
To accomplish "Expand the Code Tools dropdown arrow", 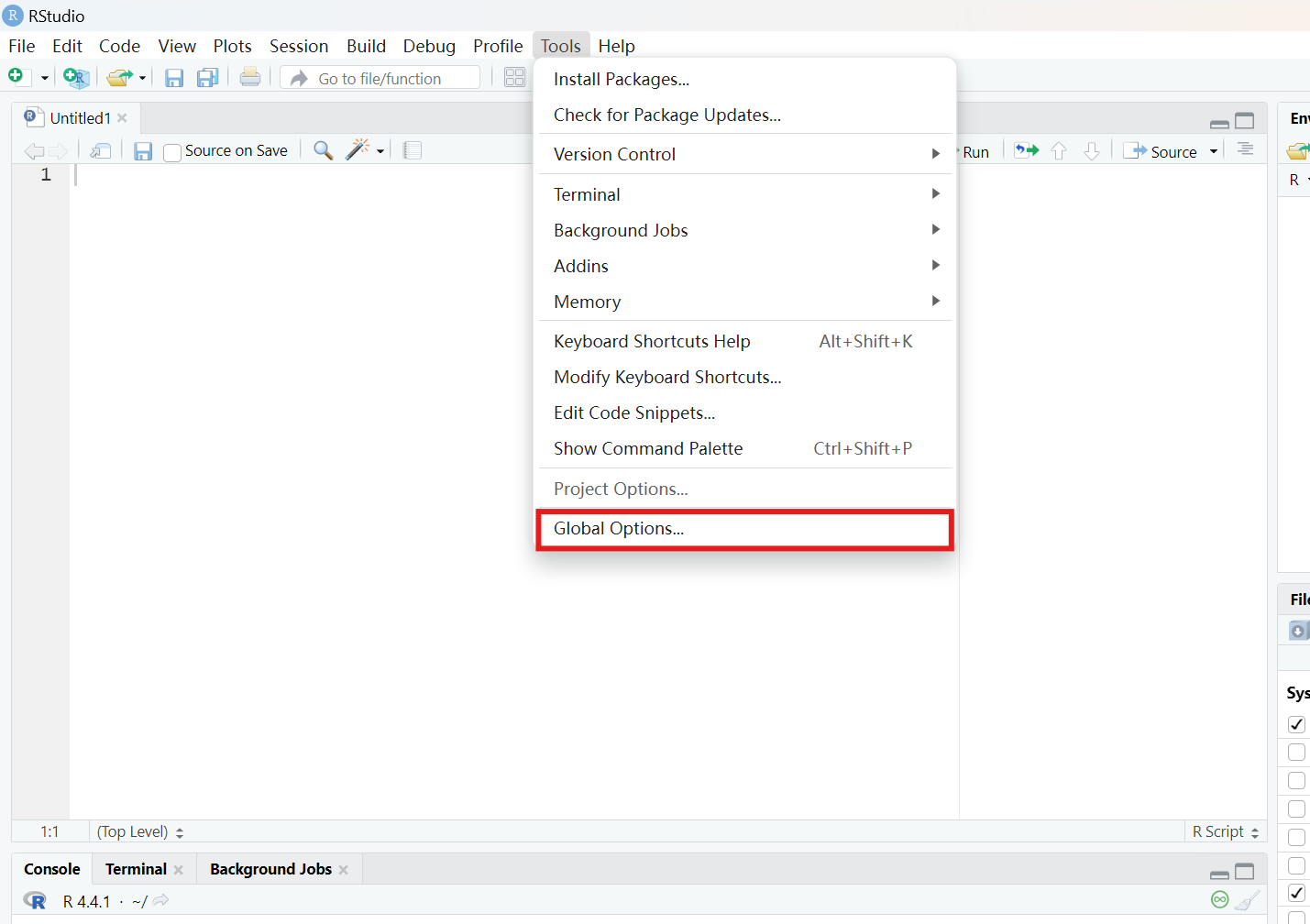I will click(380, 151).
